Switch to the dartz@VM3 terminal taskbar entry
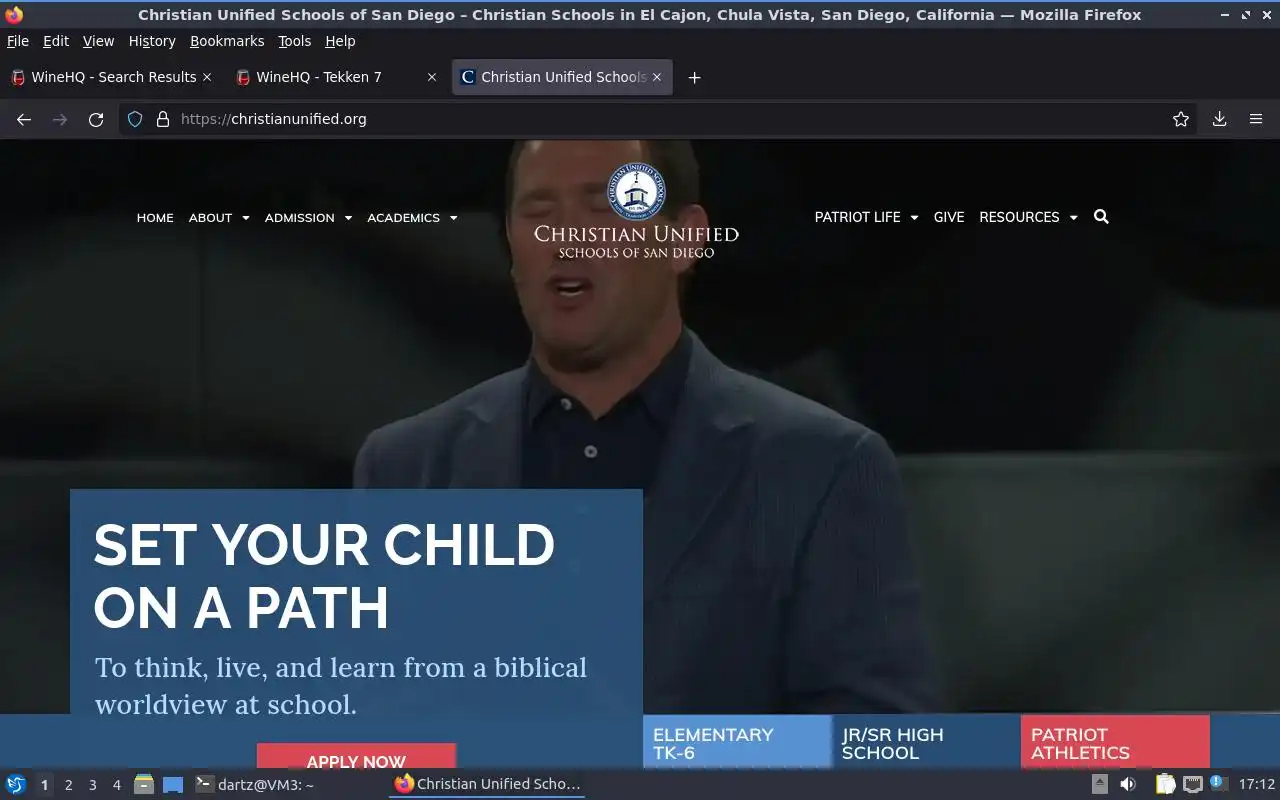Image resolution: width=1280 pixels, height=800 pixels. (x=255, y=785)
